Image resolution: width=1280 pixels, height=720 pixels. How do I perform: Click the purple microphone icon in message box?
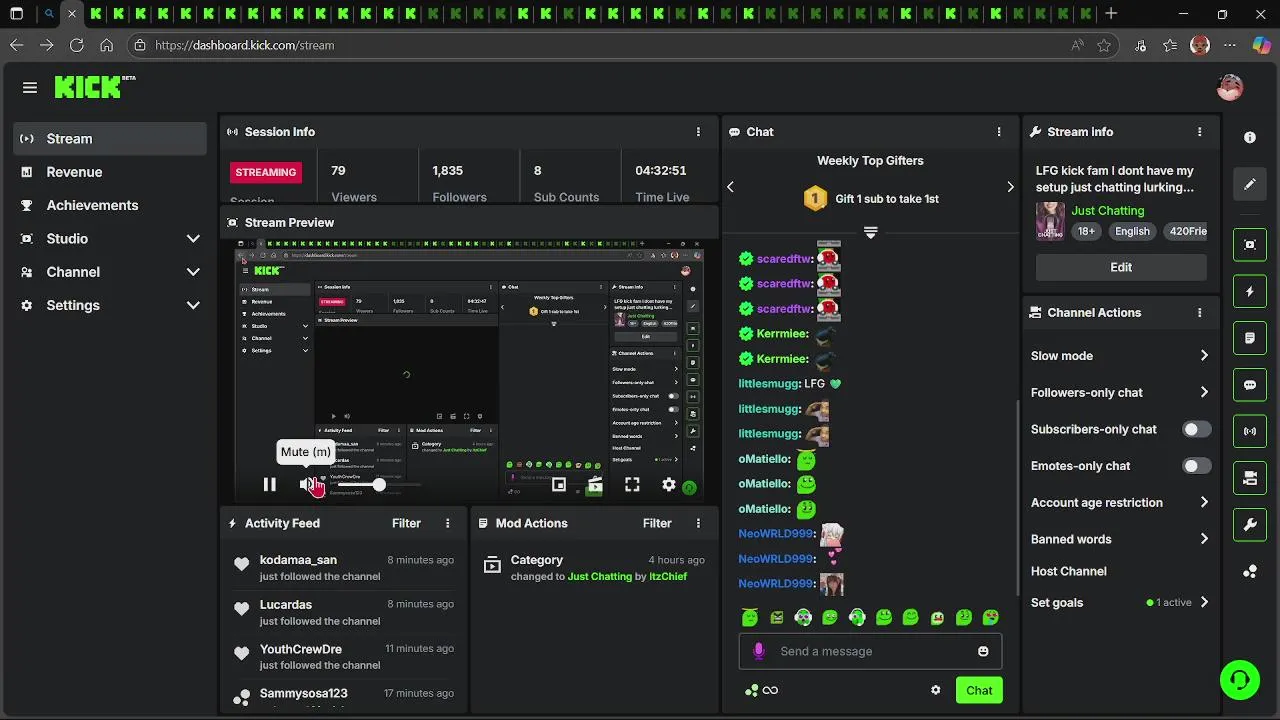coord(758,651)
